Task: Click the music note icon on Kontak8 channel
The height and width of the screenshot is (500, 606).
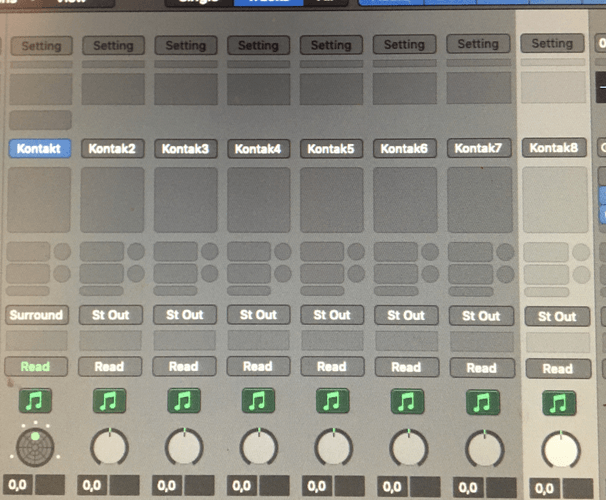Action: click(559, 403)
